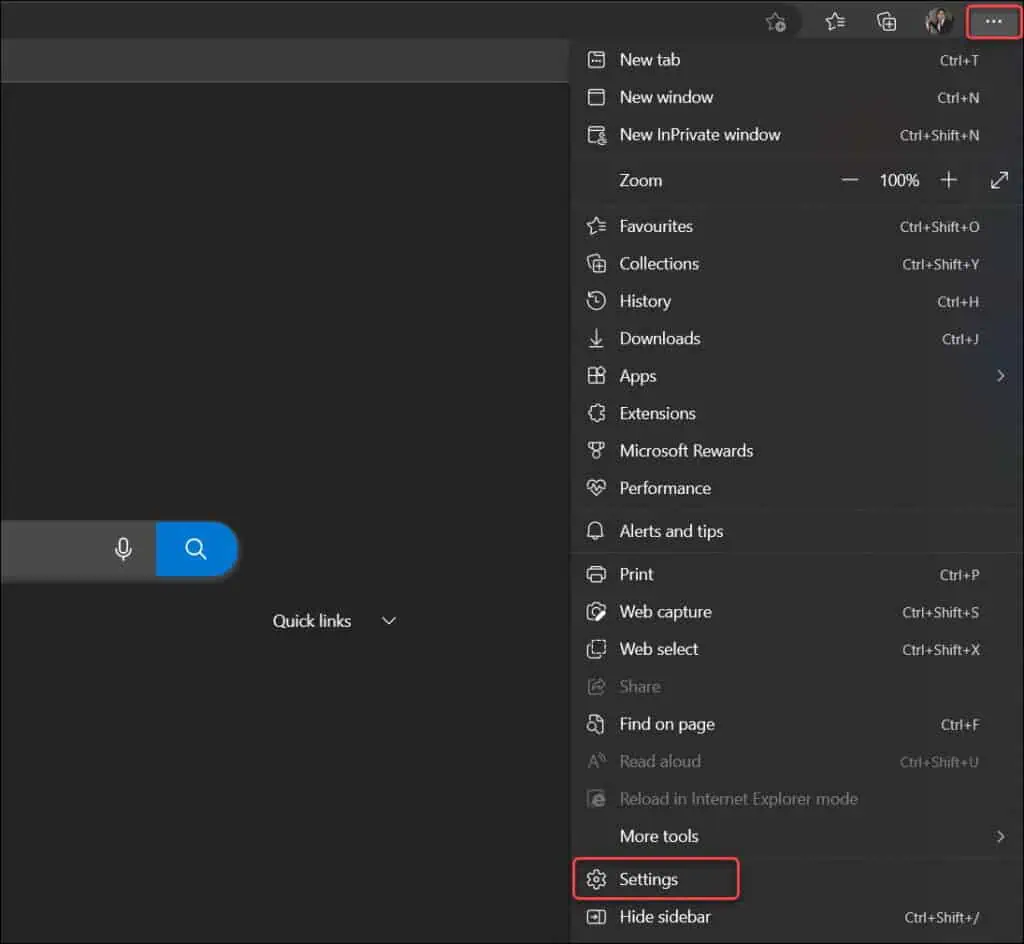The image size is (1024, 944).
Task: Click the New tab icon in menu
Action: tap(596, 60)
